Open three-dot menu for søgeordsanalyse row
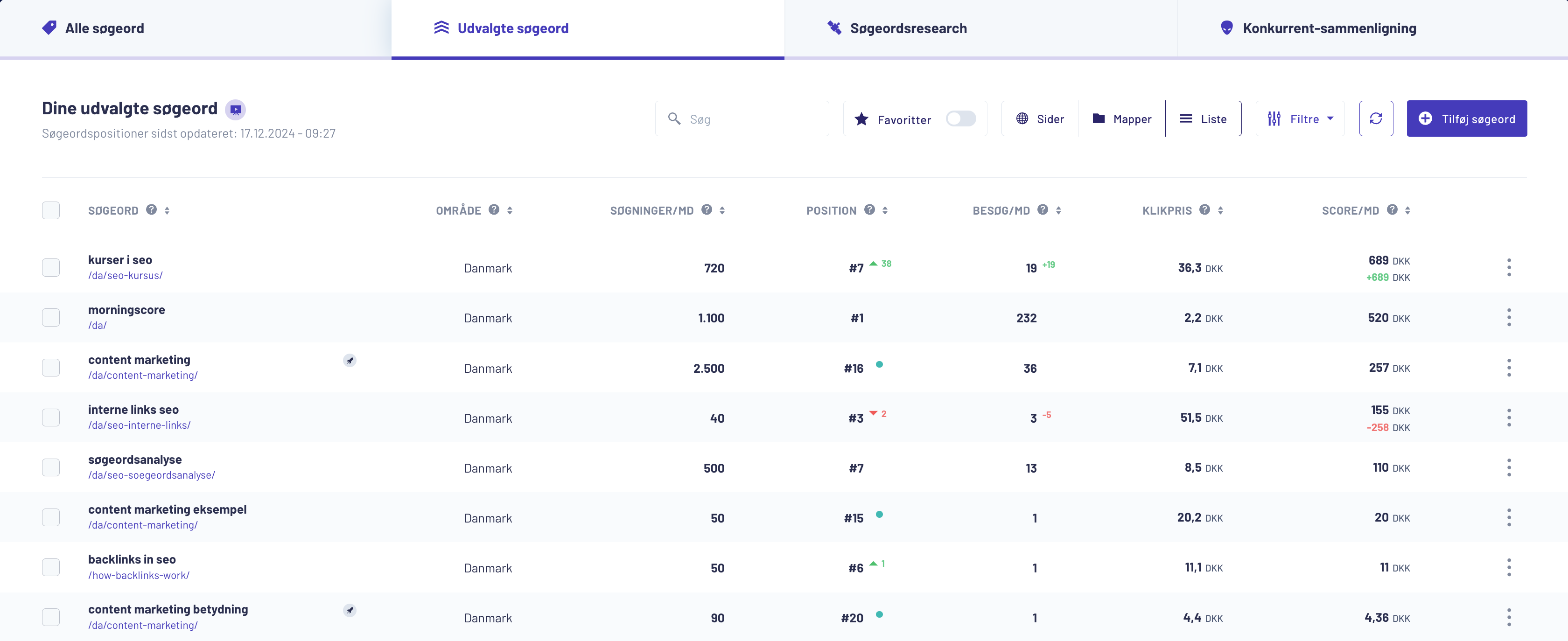 (x=1509, y=467)
